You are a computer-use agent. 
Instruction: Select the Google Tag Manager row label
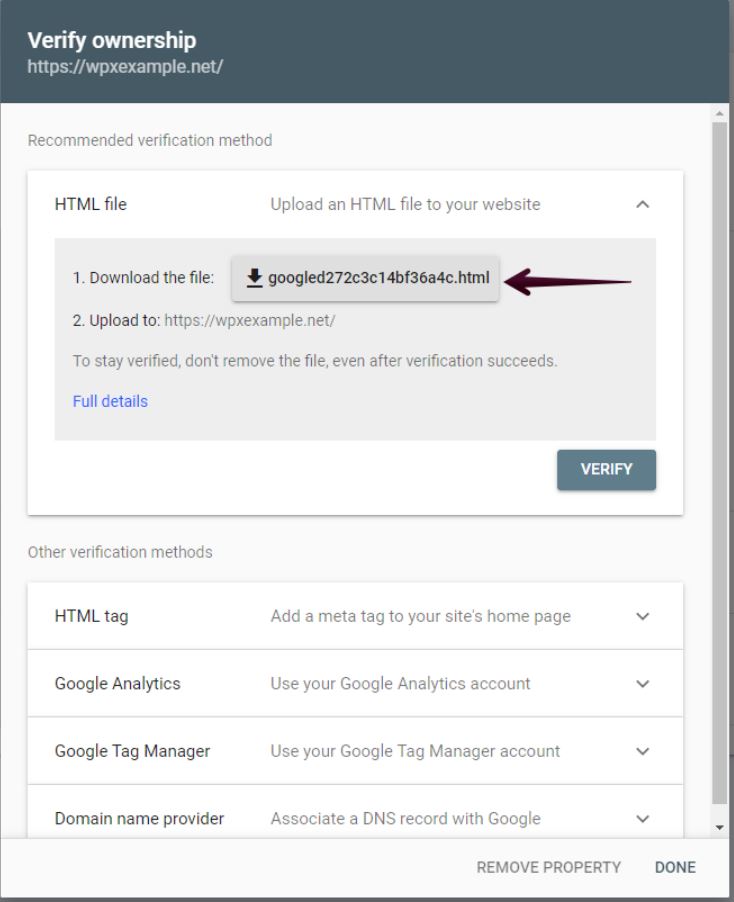point(132,751)
